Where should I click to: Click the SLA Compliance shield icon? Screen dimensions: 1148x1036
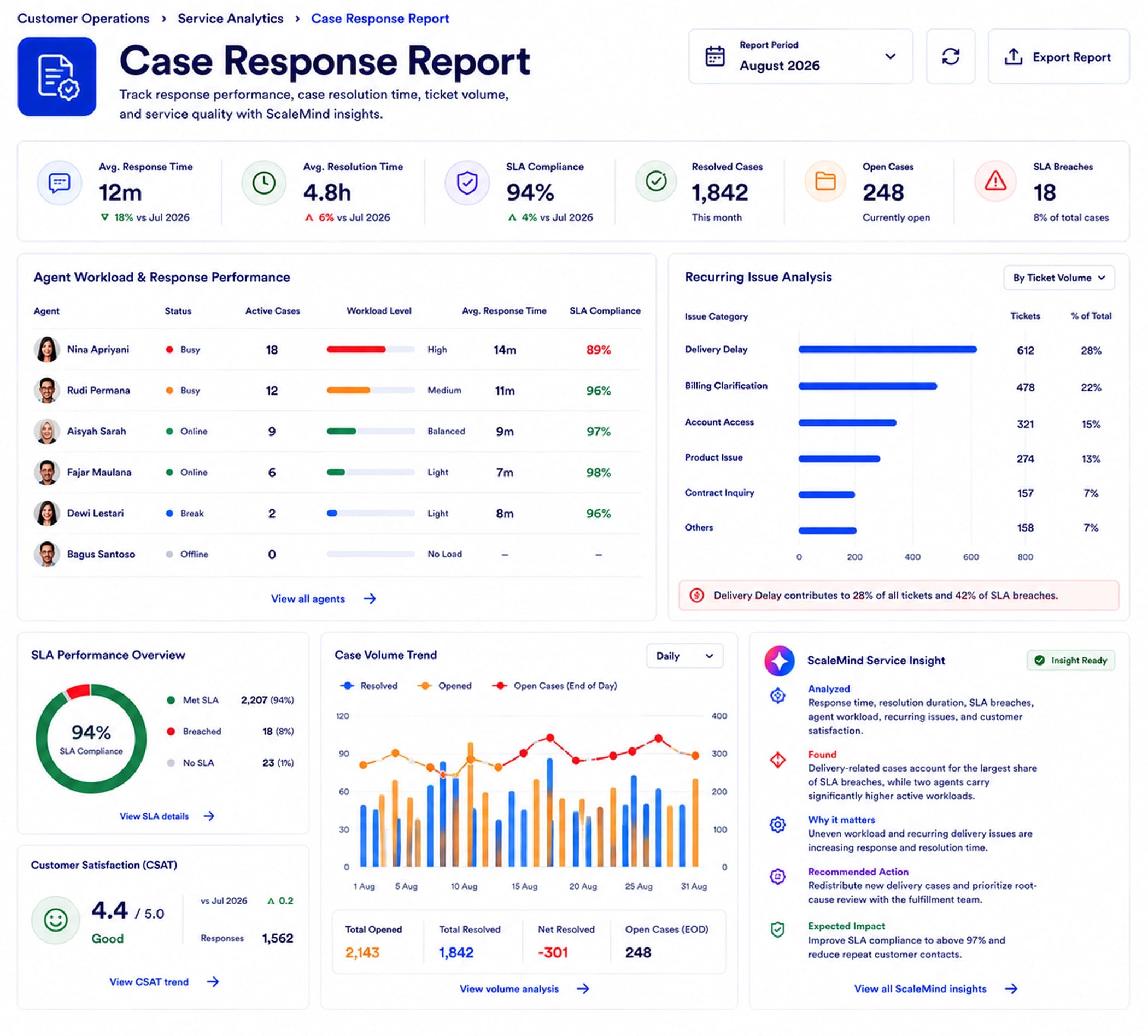pyautogui.click(x=467, y=183)
